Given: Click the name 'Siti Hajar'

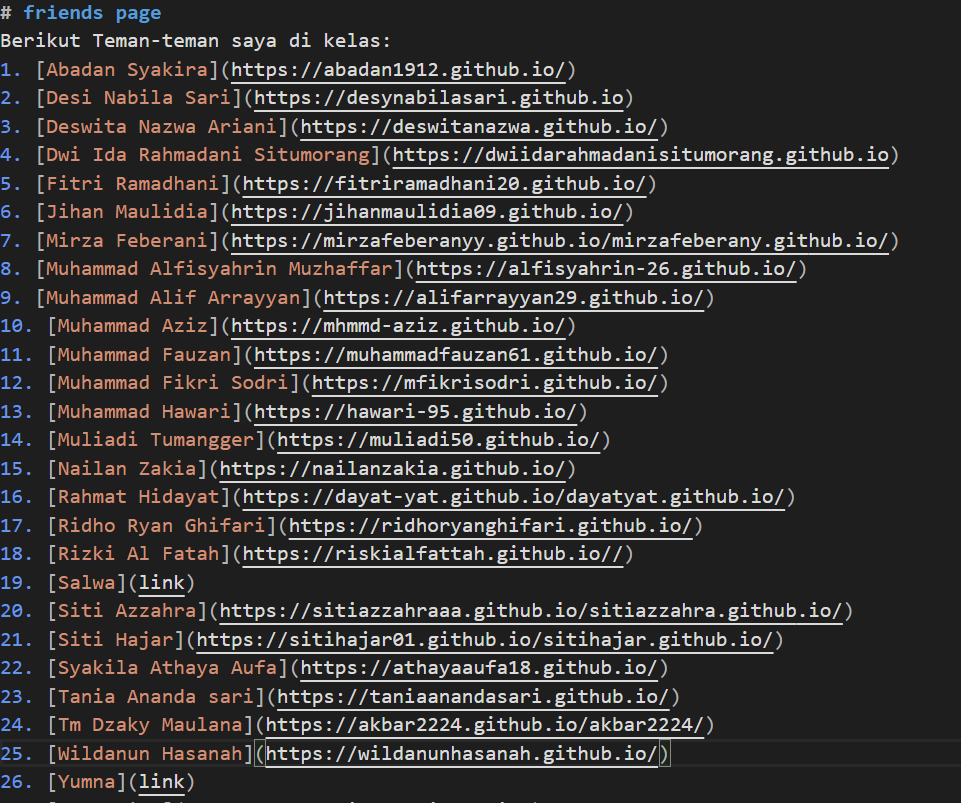Looking at the screenshot, I should coord(116,640).
